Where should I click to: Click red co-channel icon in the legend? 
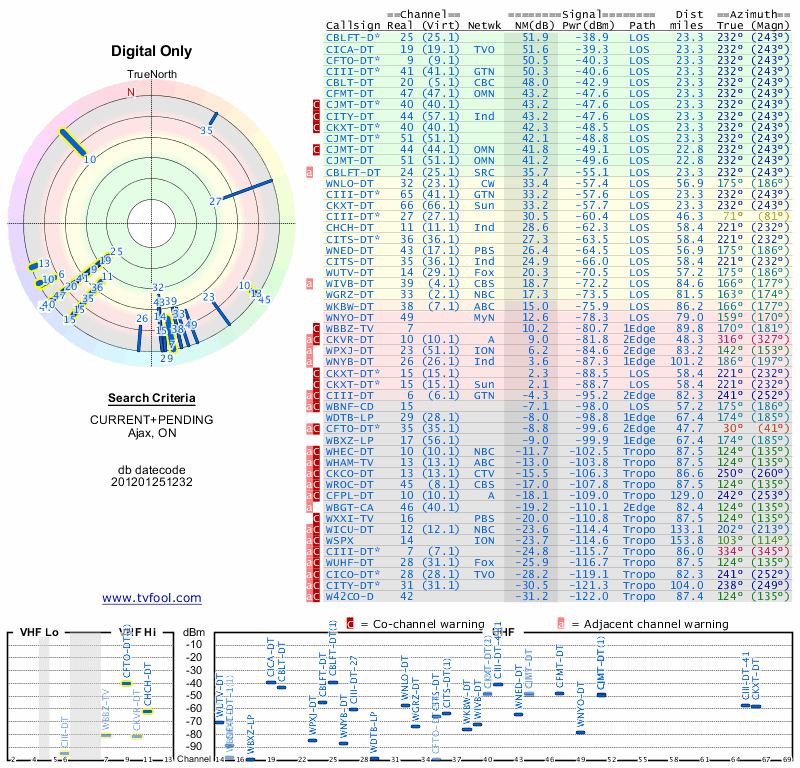point(350,624)
